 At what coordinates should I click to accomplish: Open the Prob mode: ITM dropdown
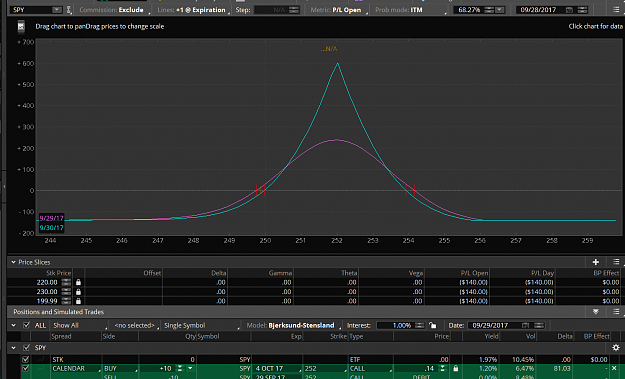(x=410, y=10)
